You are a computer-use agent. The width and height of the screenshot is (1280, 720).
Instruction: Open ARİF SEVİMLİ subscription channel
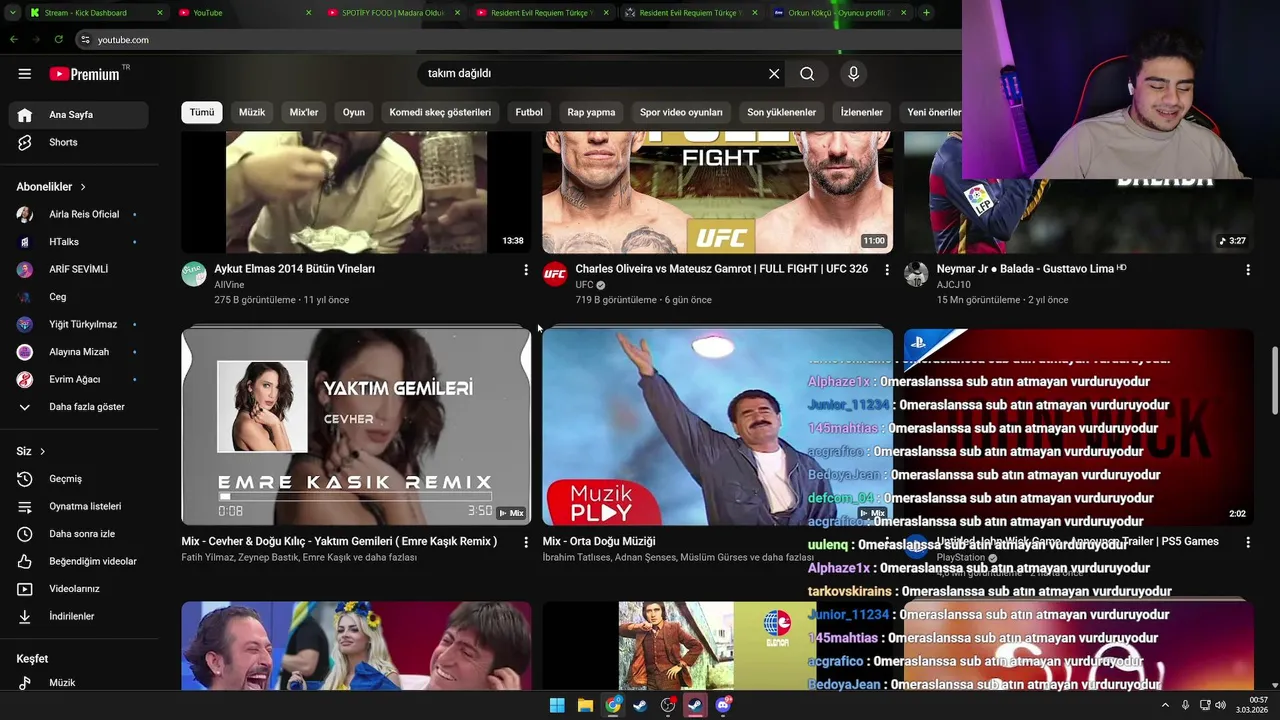pos(78,269)
